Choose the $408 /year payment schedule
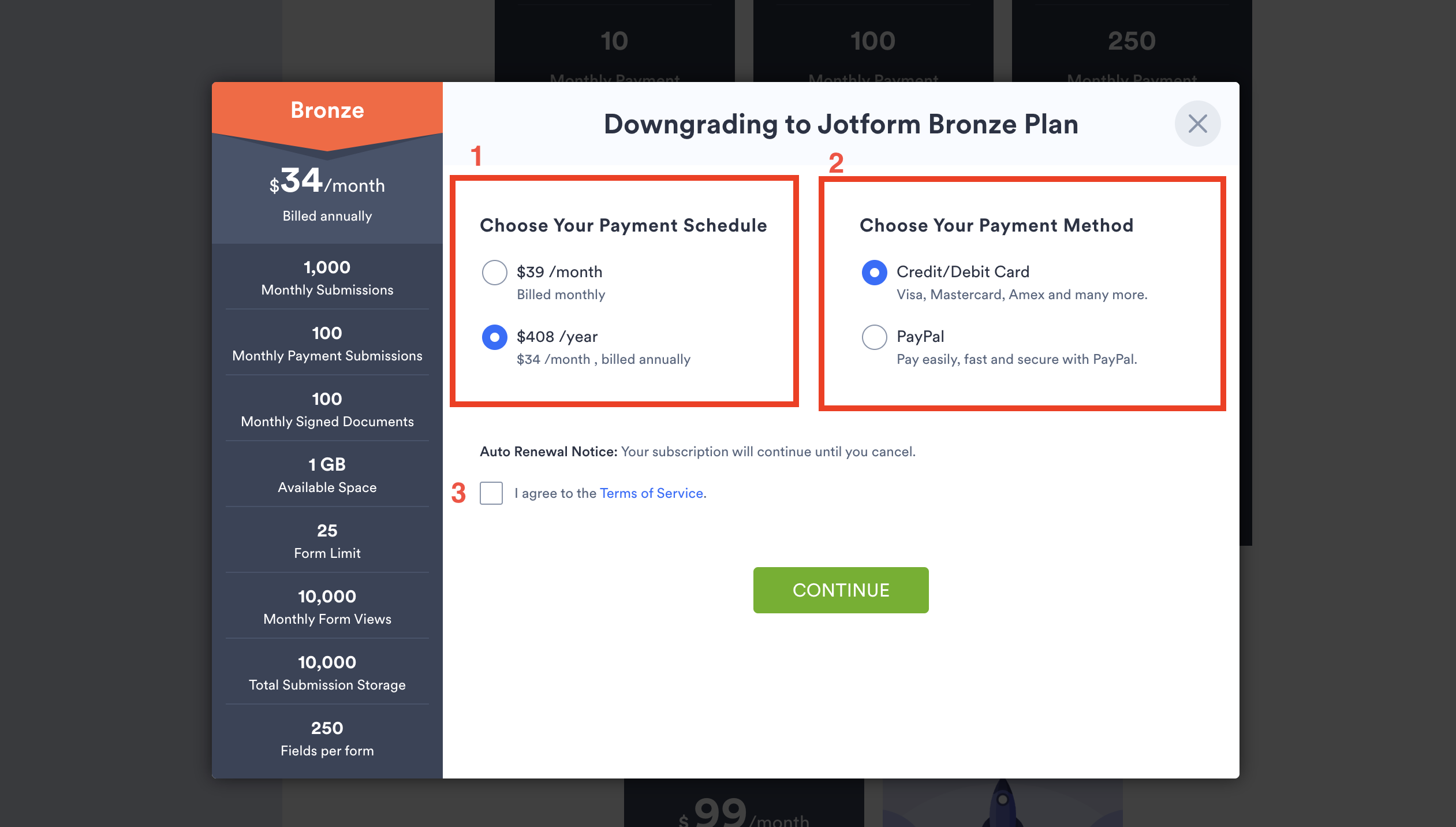The image size is (1456, 827). [x=495, y=337]
